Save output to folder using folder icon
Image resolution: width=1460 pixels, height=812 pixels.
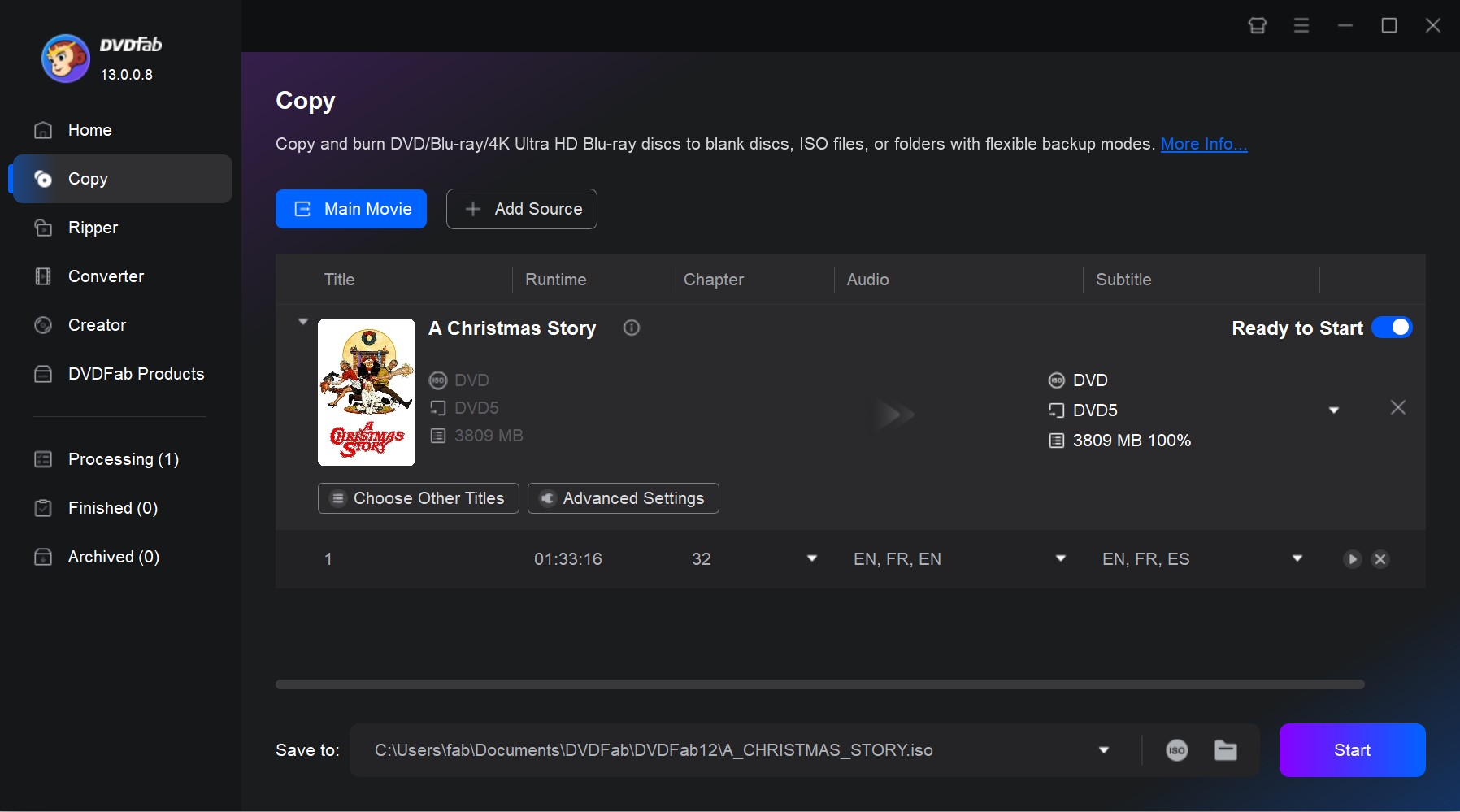click(x=1225, y=750)
